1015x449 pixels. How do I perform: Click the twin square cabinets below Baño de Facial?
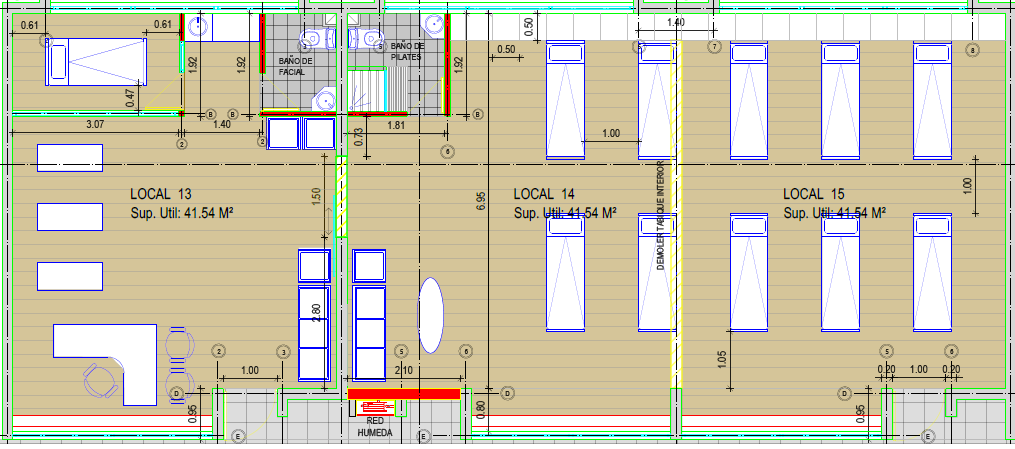(301, 133)
